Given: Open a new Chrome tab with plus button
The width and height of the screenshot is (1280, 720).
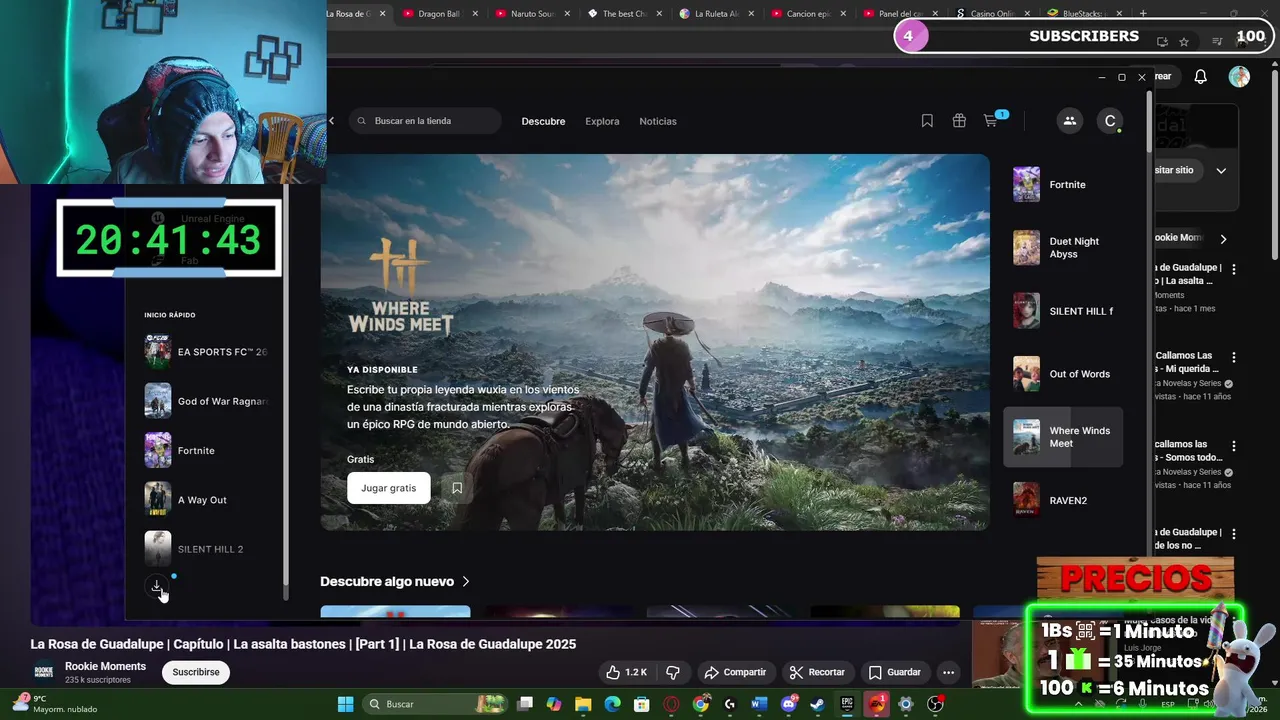Looking at the screenshot, I should [1143, 14].
